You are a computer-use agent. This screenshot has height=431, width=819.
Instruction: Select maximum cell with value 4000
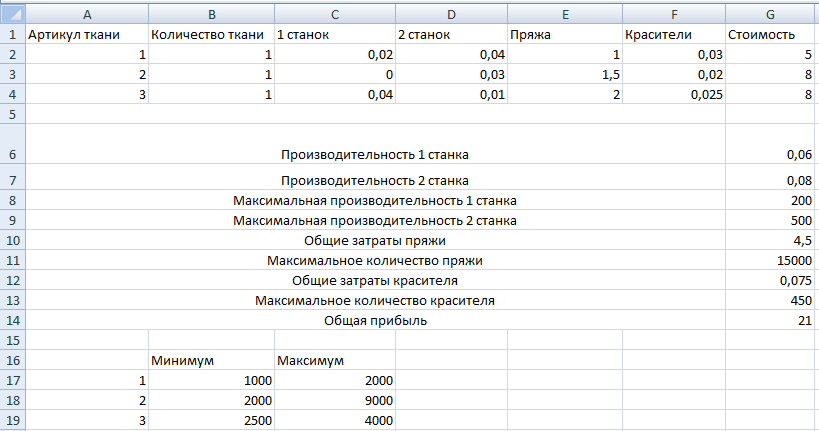click(335, 420)
